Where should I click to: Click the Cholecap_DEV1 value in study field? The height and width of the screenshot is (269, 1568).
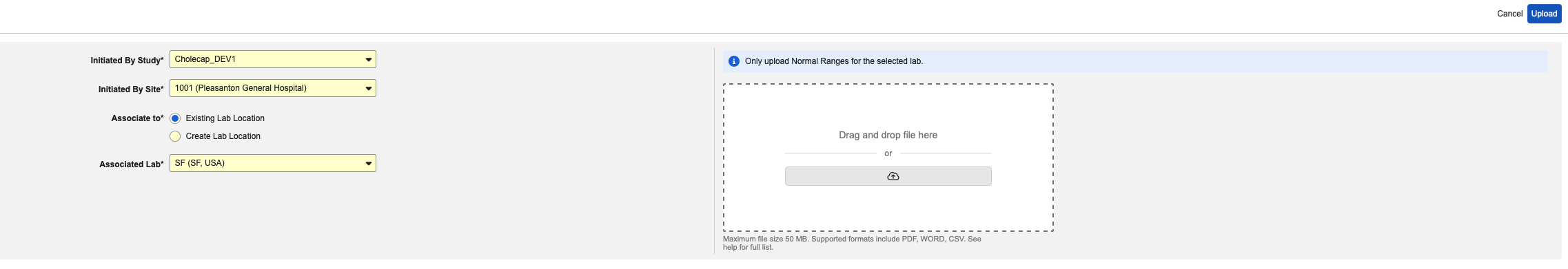click(x=205, y=59)
